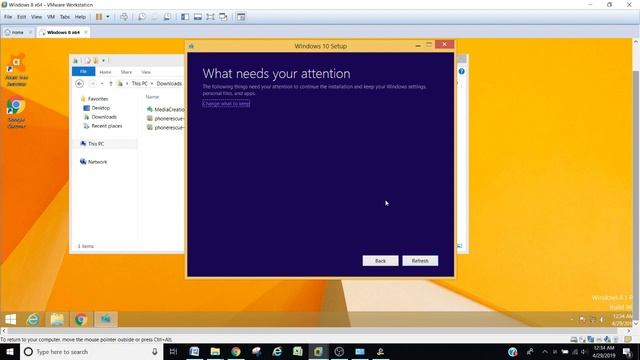Select Desktop in Explorer navigation pane
This screenshot has height=360, width=640.
tap(100, 108)
